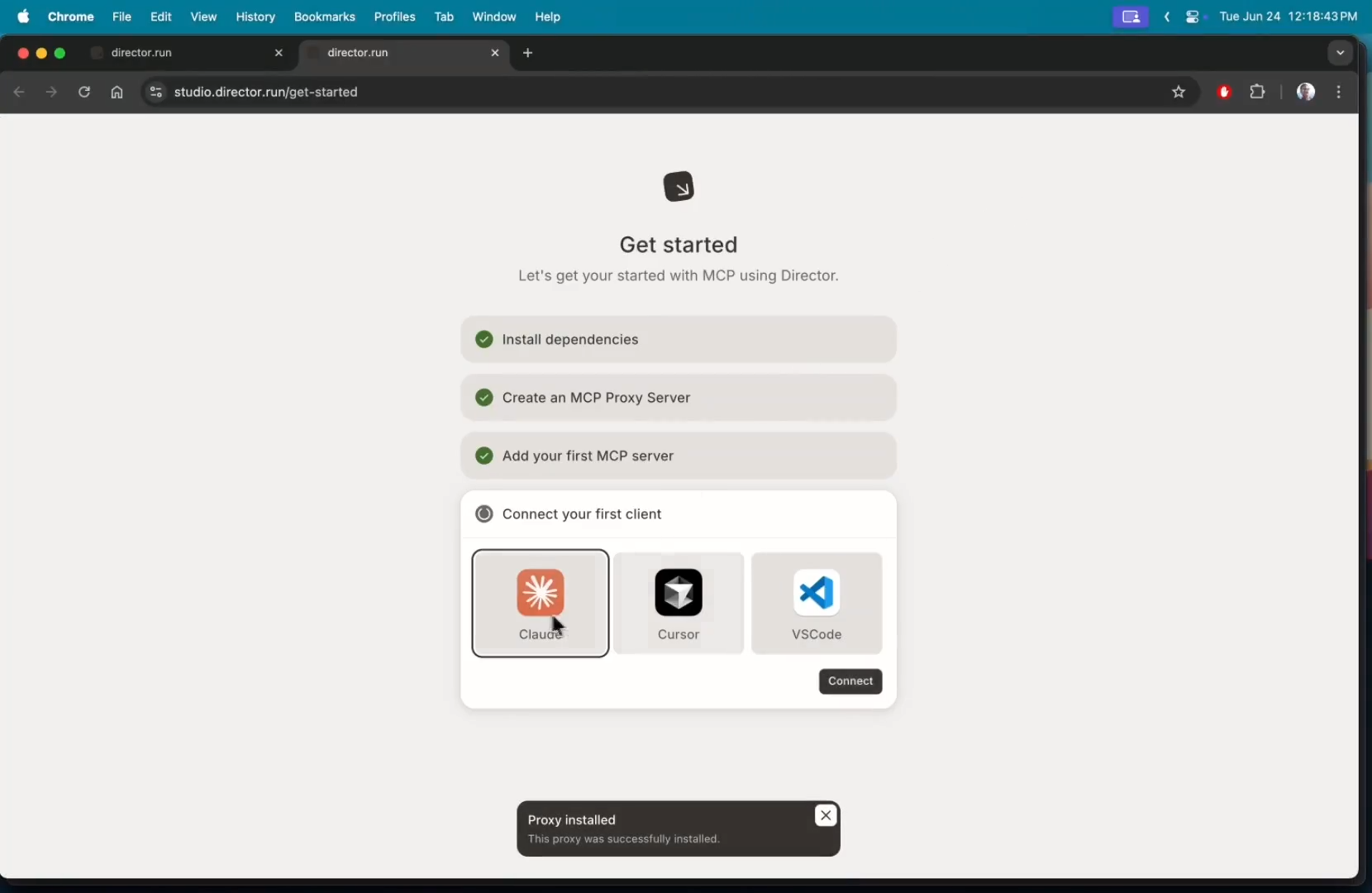1372x893 pixels.
Task: Click the pending circle icon beside Connect your first client
Action: [x=484, y=514]
